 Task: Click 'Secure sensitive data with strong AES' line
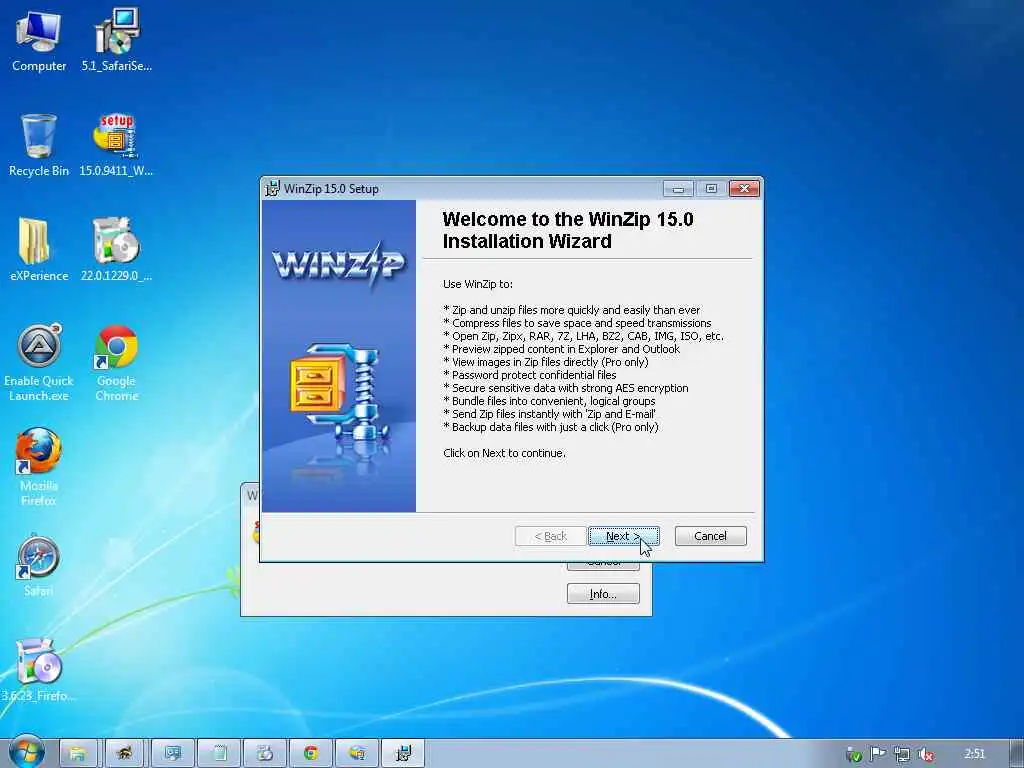[x=566, y=388]
